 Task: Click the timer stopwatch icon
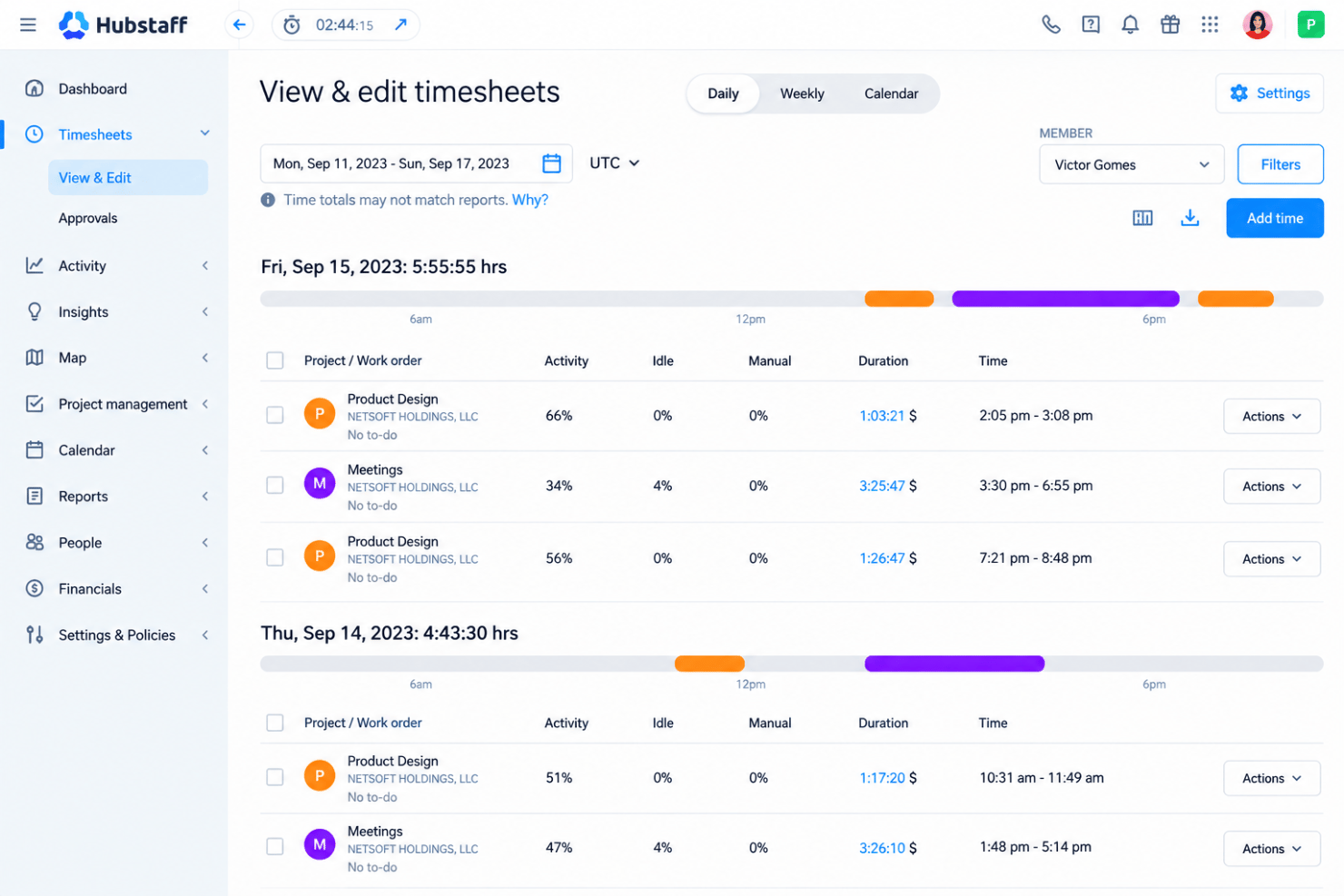(292, 25)
